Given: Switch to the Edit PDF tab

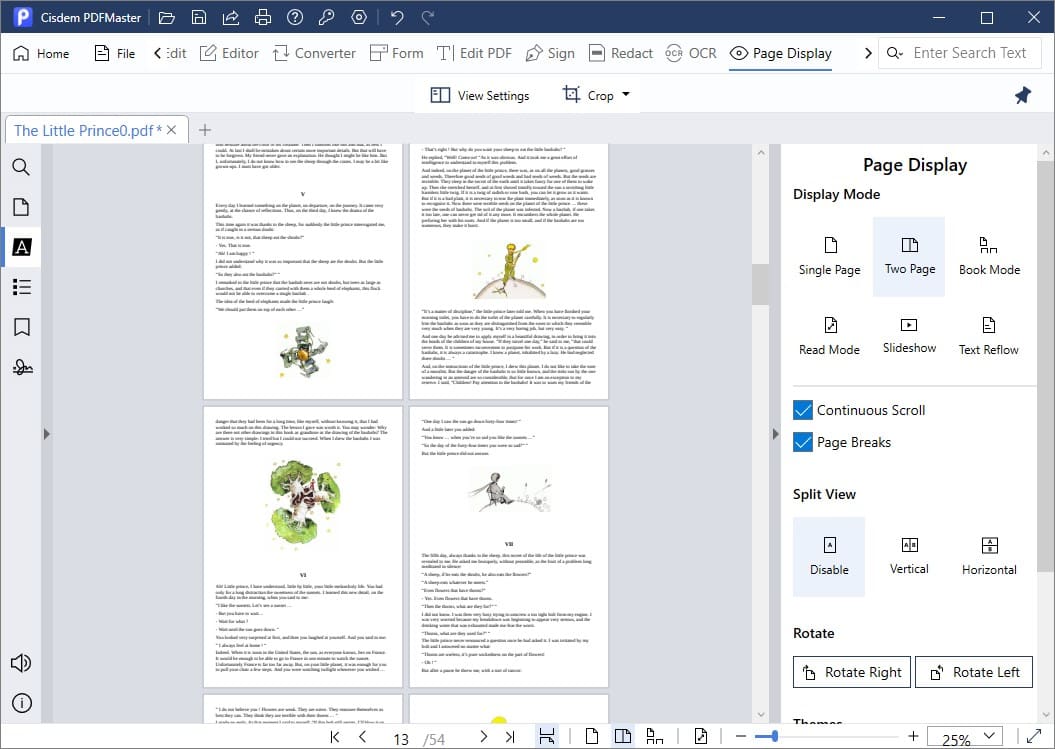Looking at the screenshot, I should (474, 53).
